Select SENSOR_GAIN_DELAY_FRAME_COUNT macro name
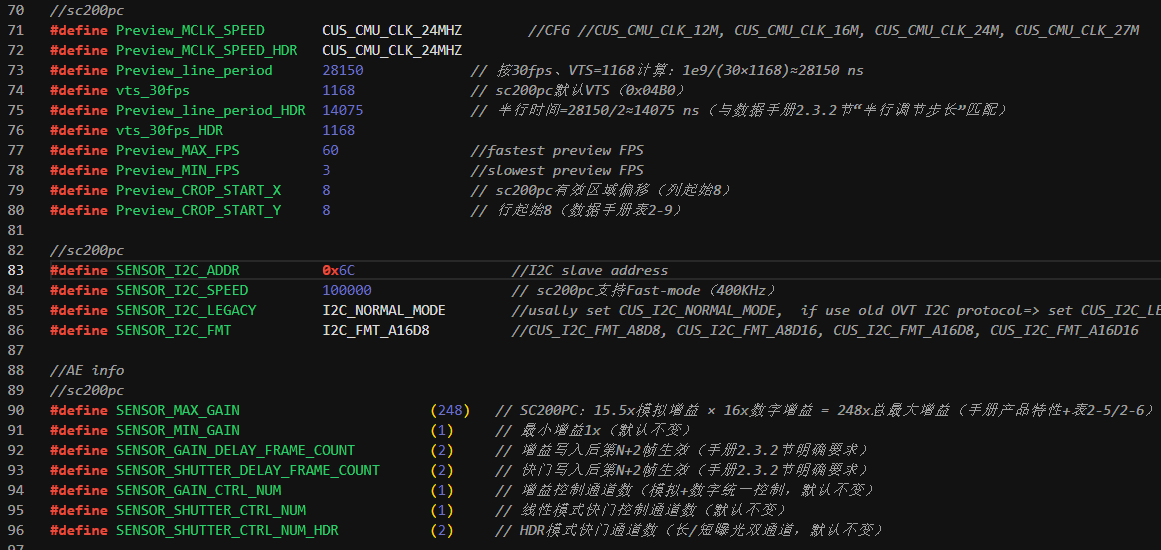This screenshot has width=1161, height=550. 235,450
